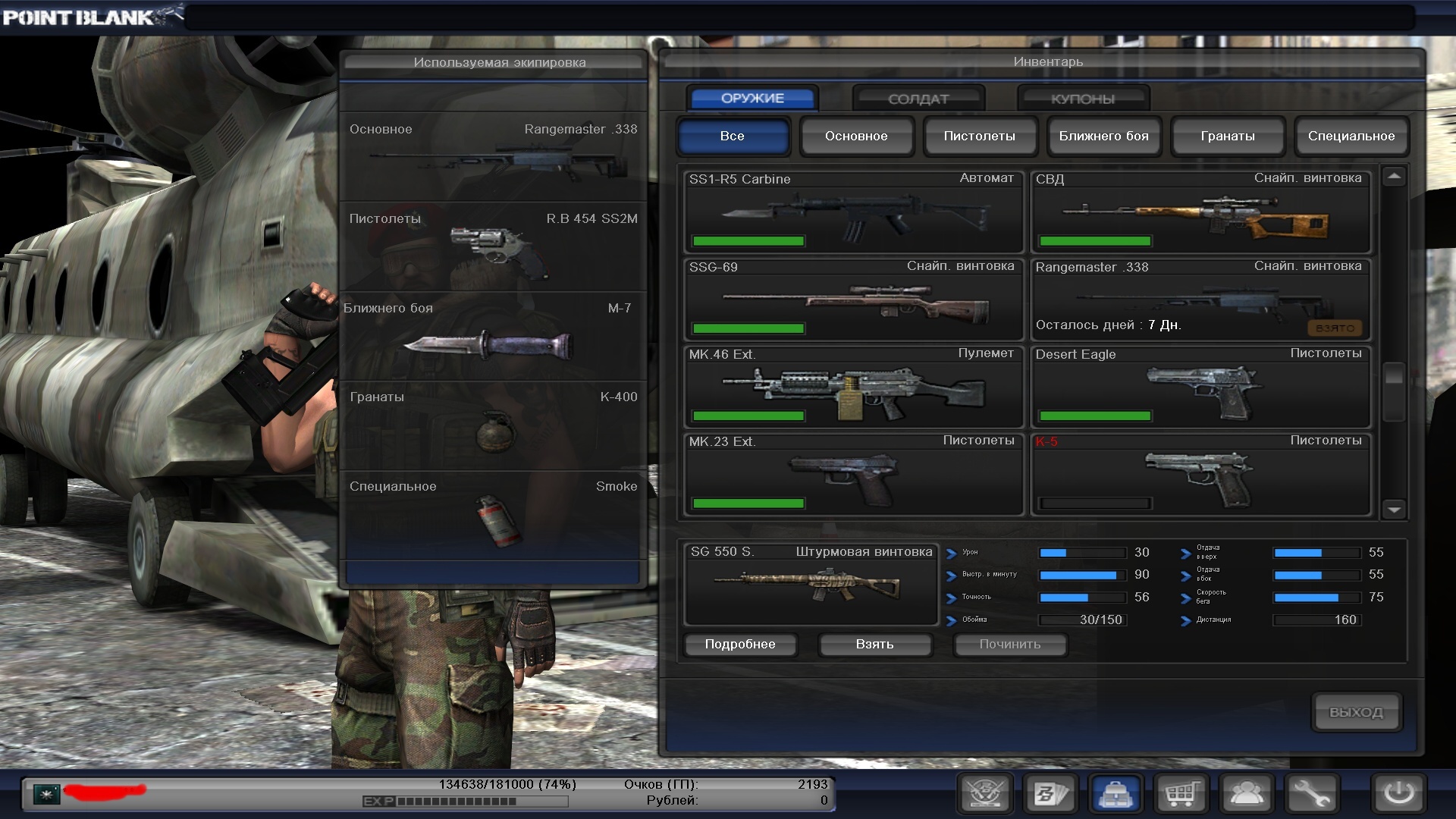
Task: Click the Подробнее button
Action: (x=739, y=644)
